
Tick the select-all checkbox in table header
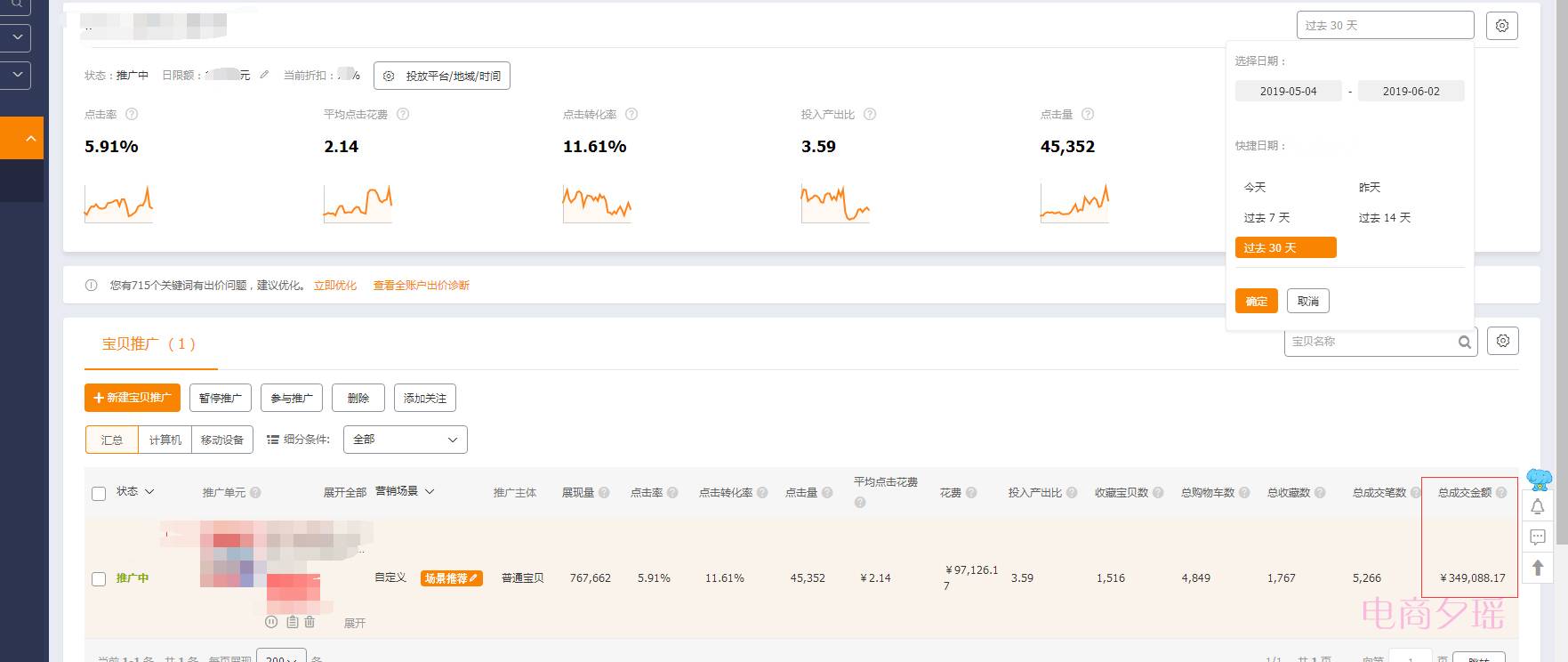99,493
